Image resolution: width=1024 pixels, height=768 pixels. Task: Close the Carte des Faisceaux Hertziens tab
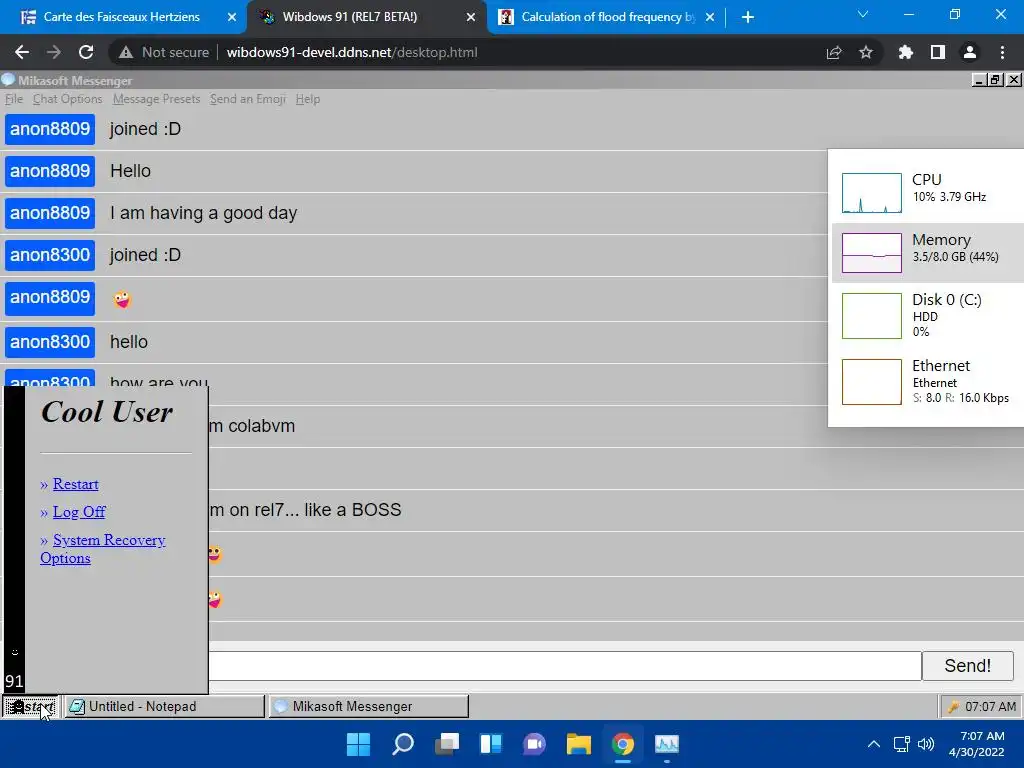tap(232, 17)
